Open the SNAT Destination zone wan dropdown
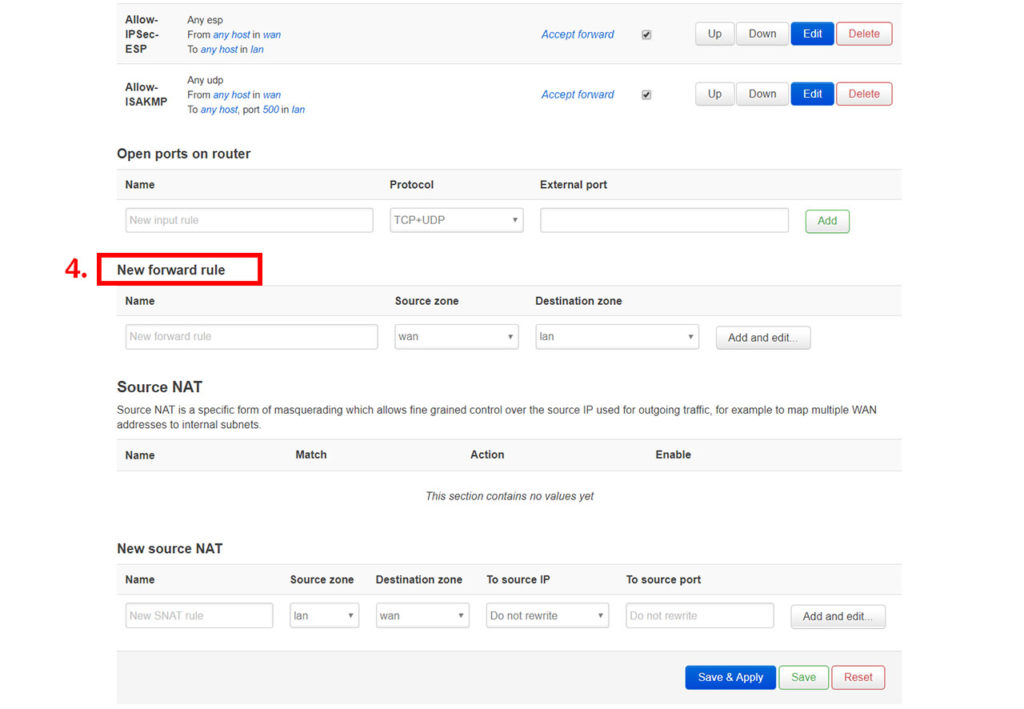Screen dimensions: 1024x709 pyautogui.click(x=422, y=616)
